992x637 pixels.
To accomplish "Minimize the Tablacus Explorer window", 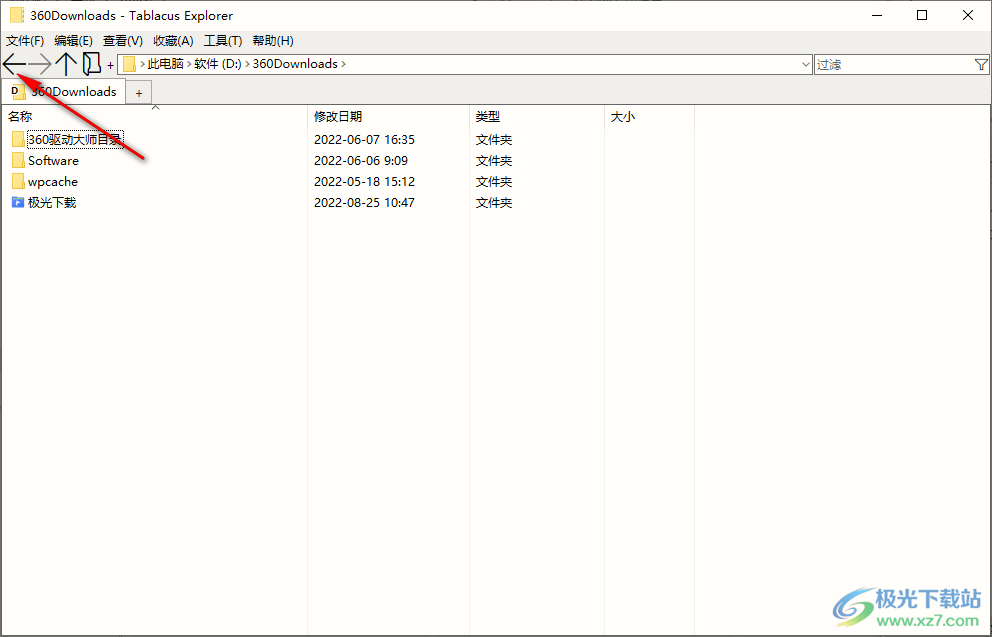I will (x=877, y=15).
